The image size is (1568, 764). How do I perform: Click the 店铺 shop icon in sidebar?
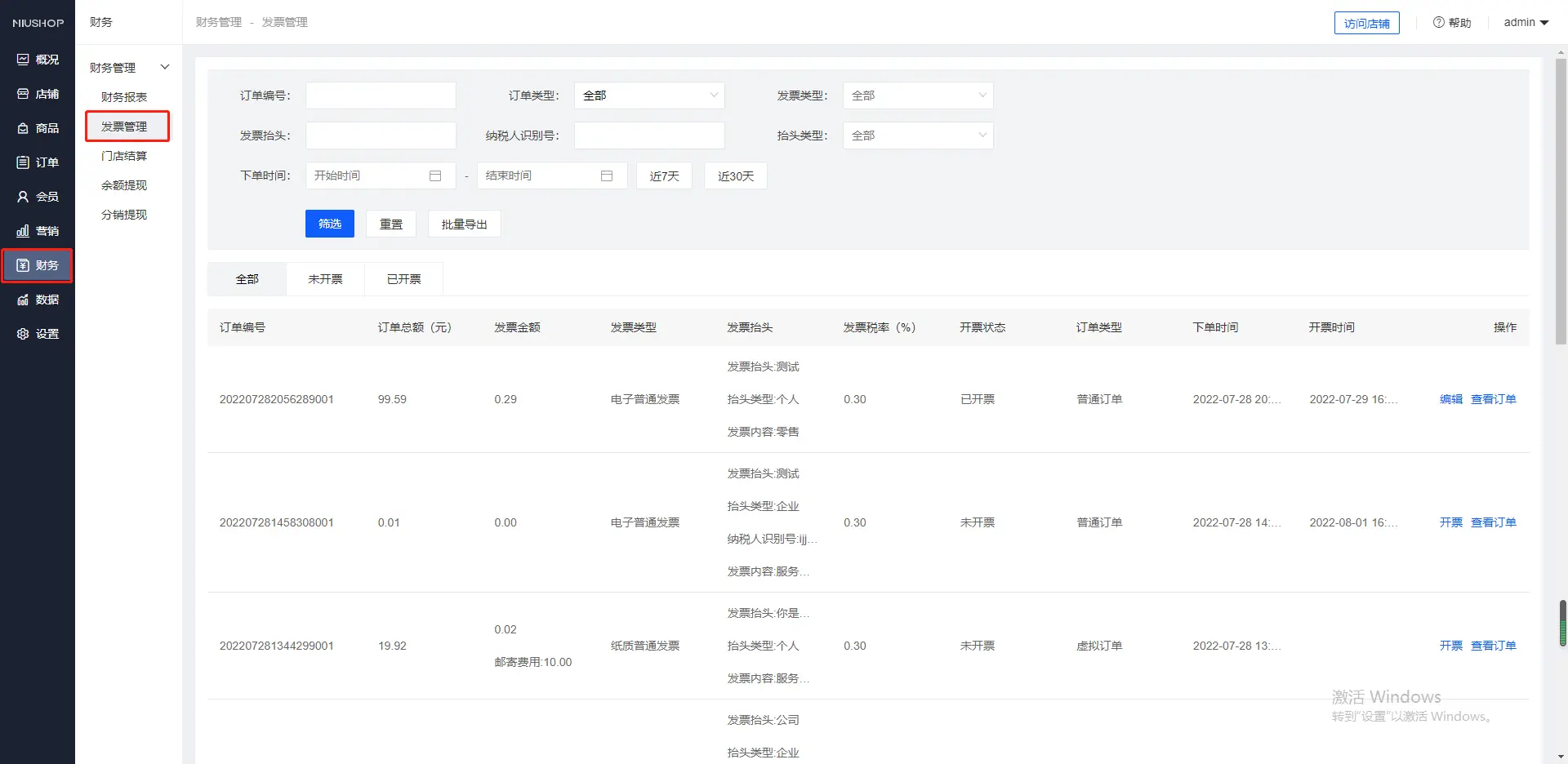(x=23, y=94)
